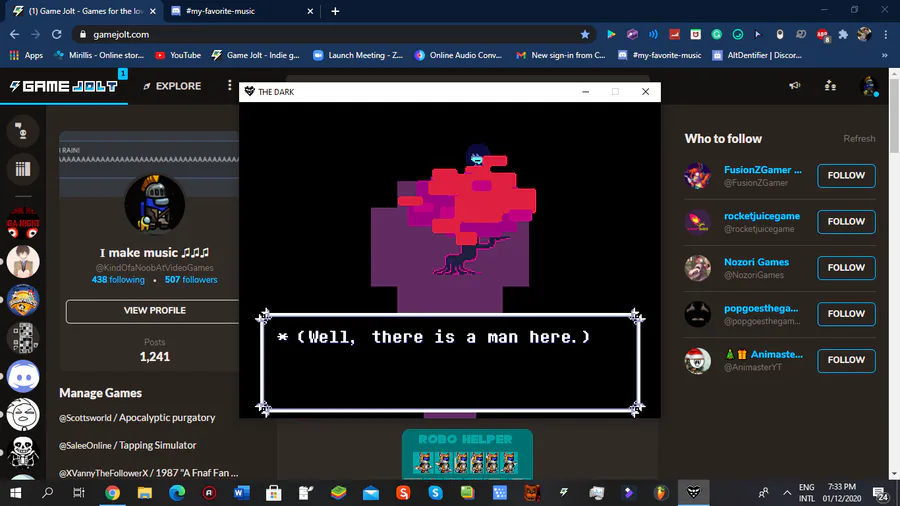Open Chrome from the taskbar
This screenshot has height=506, width=900.
(112, 493)
